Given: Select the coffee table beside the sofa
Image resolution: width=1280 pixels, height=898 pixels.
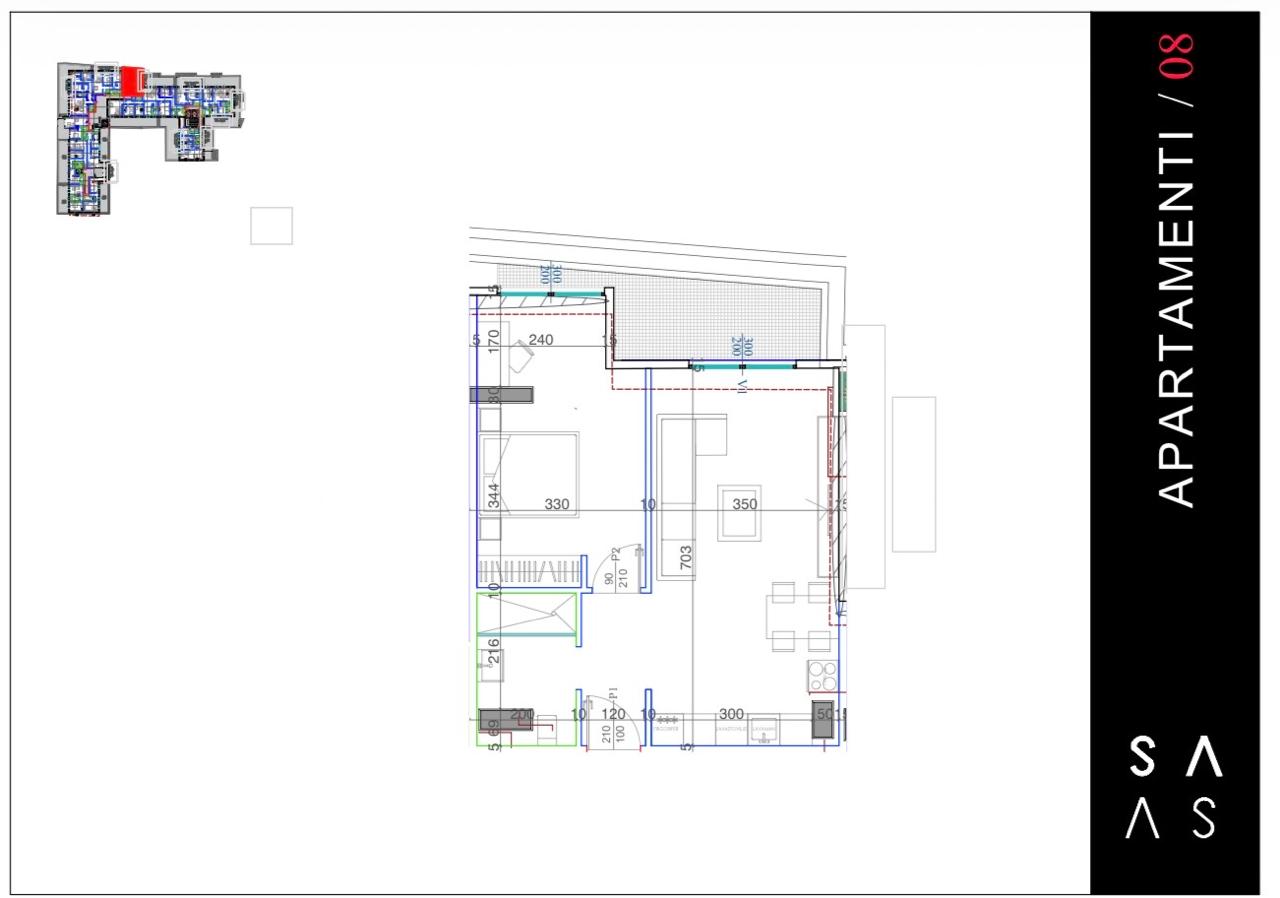Looking at the screenshot, I should pos(739,513).
